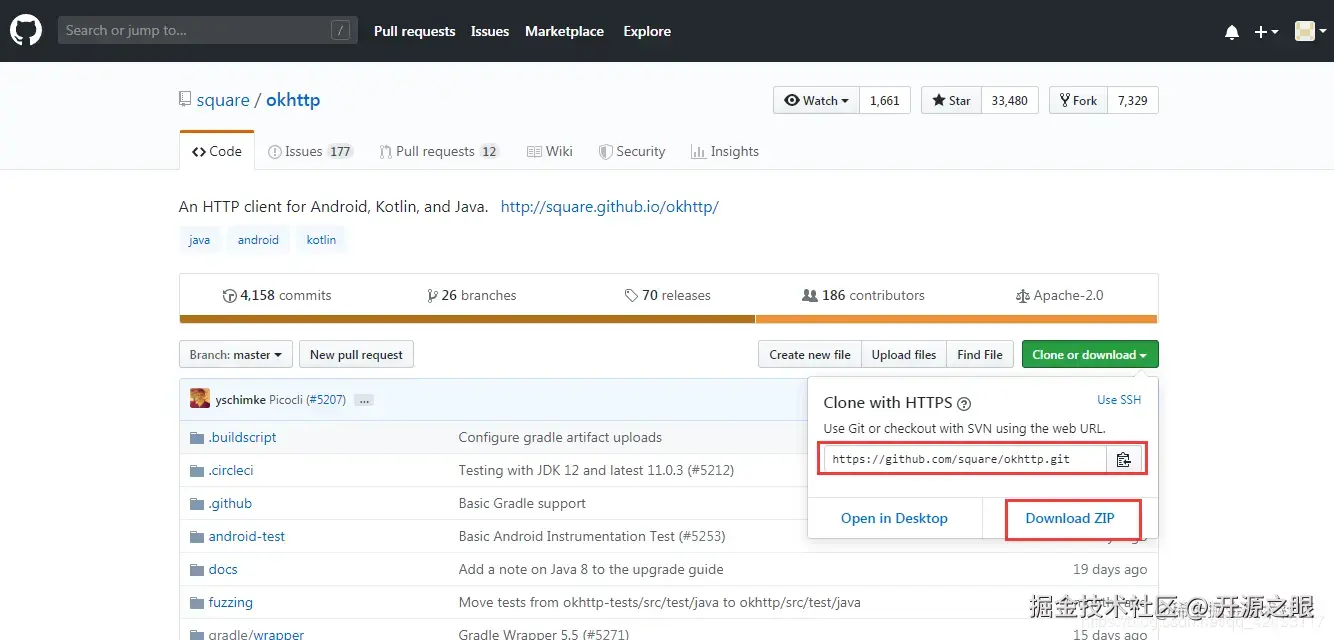Click the repository book icon

click(x=185, y=99)
